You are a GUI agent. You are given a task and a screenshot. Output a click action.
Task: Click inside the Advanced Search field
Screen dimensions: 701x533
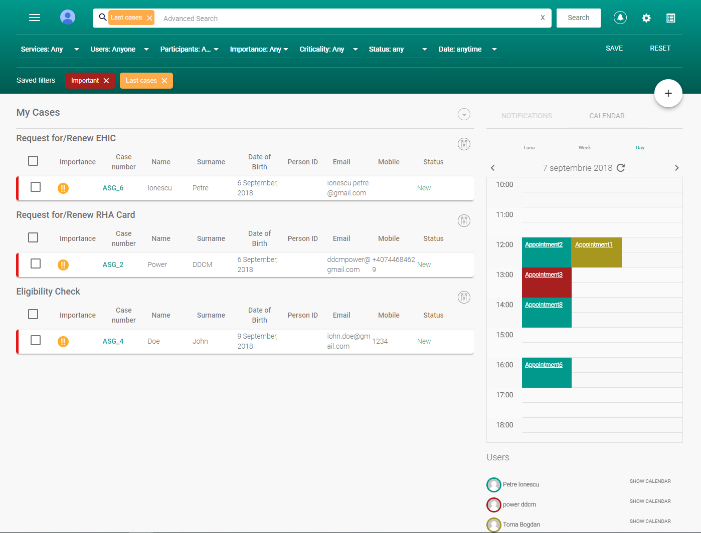tap(340, 18)
